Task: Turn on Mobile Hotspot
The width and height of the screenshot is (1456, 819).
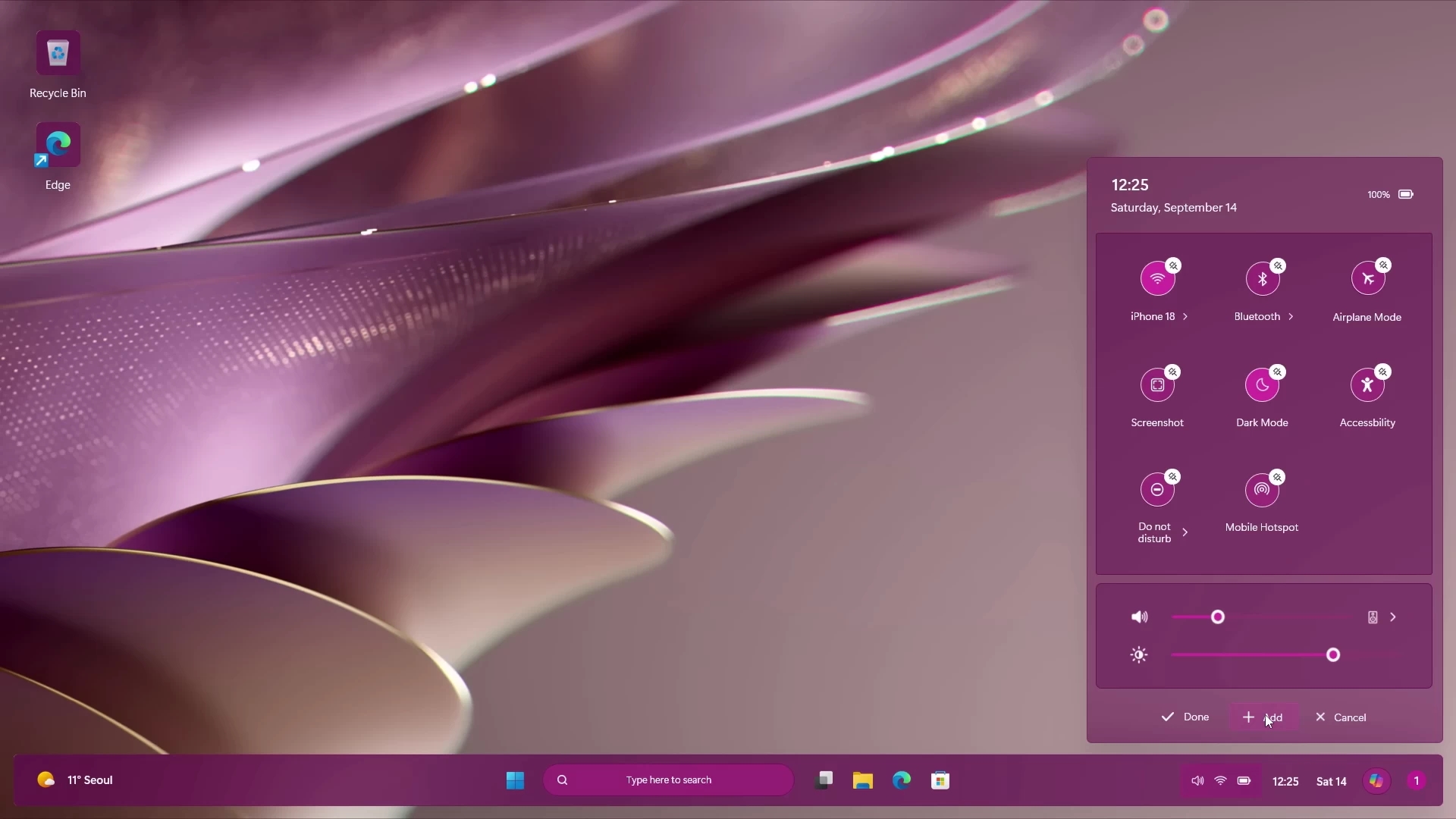Action: click(1262, 490)
